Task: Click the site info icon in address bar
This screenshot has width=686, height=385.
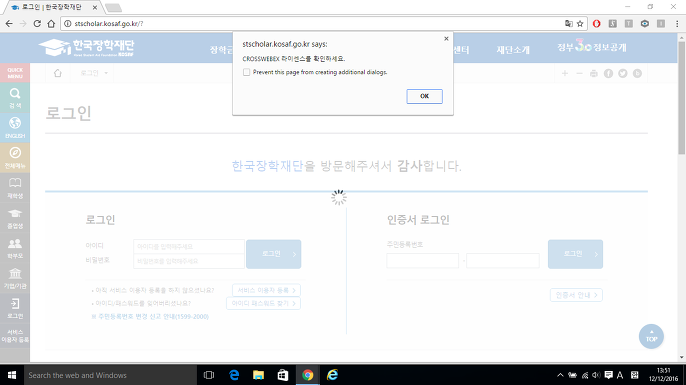Action: pyautogui.click(x=67, y=24)
